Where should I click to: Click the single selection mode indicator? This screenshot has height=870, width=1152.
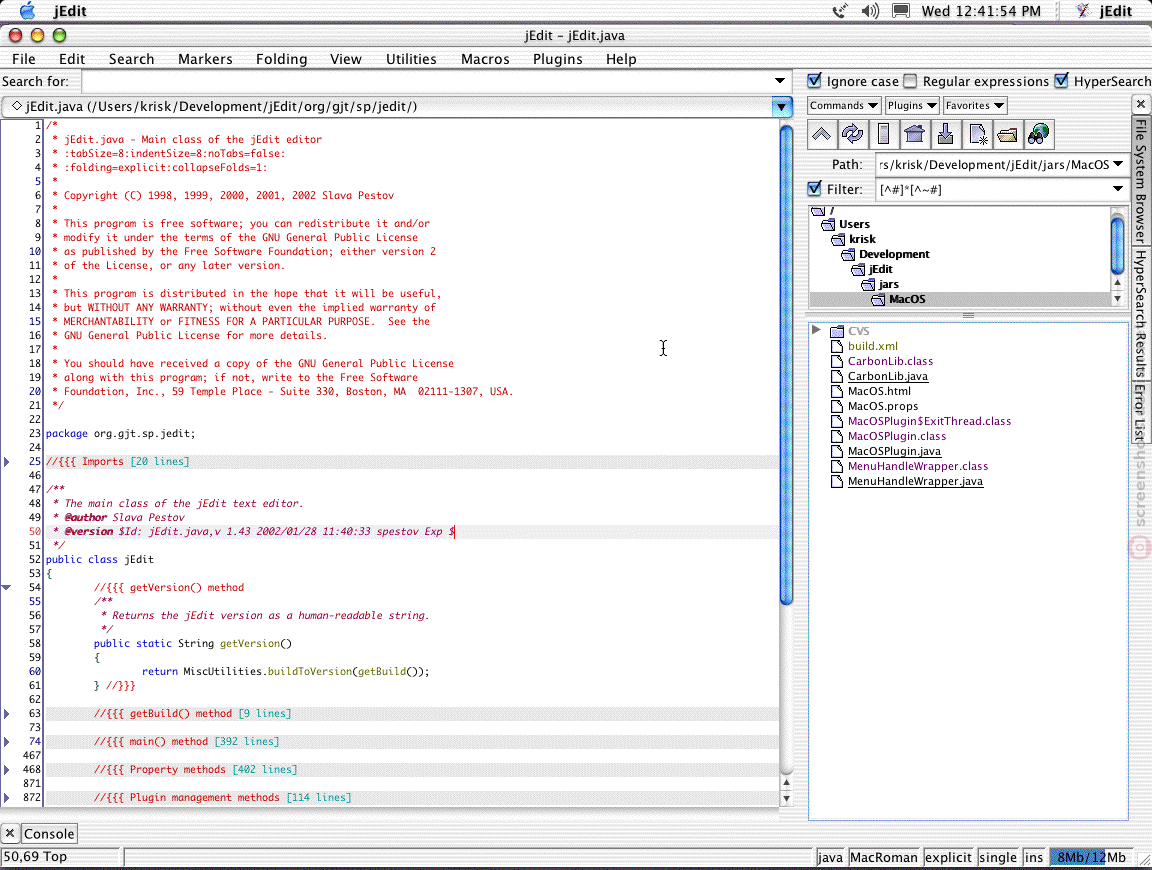(x=998, y=857)
